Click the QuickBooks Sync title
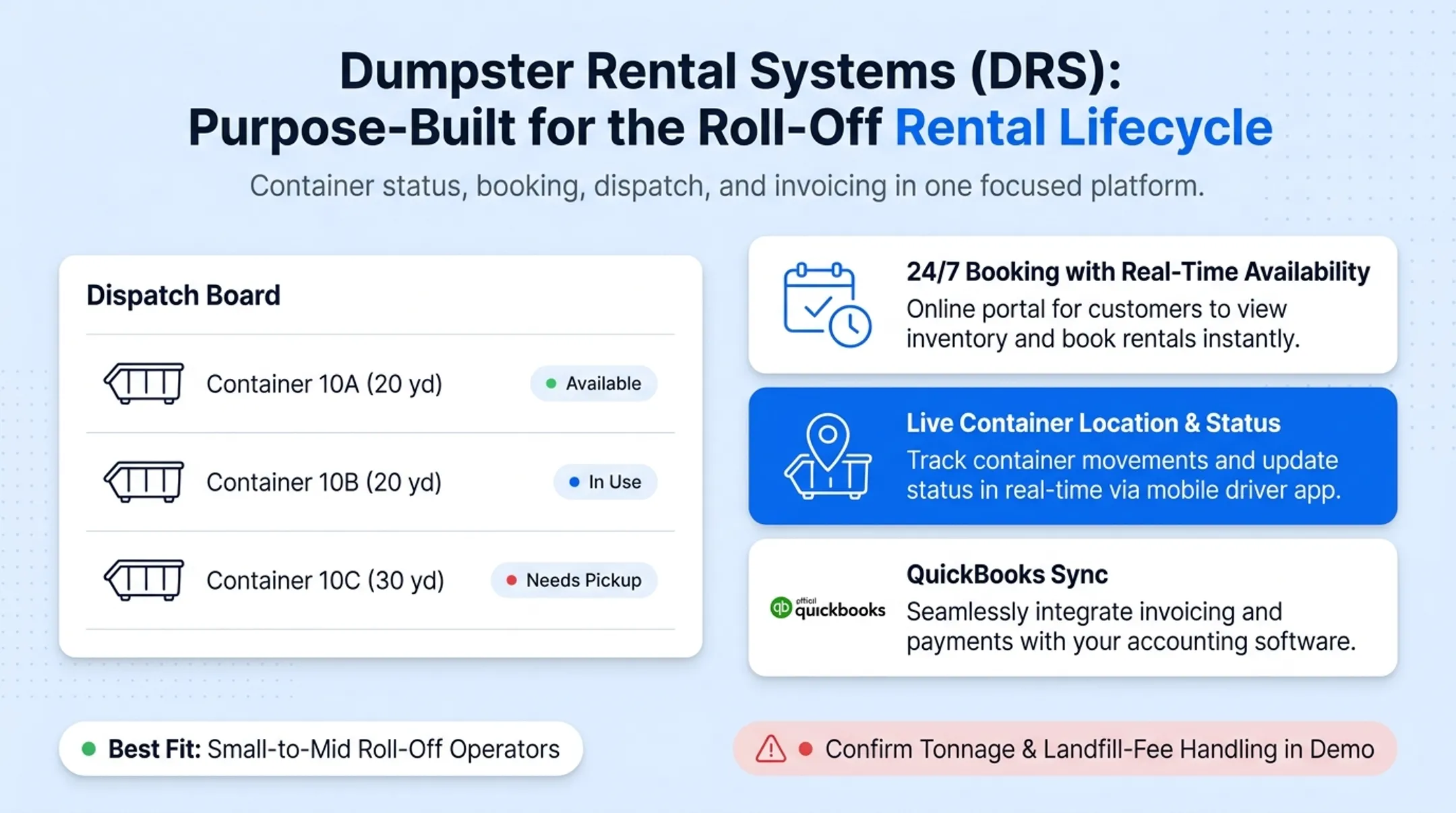The width and height of the screenshot is (1456, 813). tap(1007, 574)
